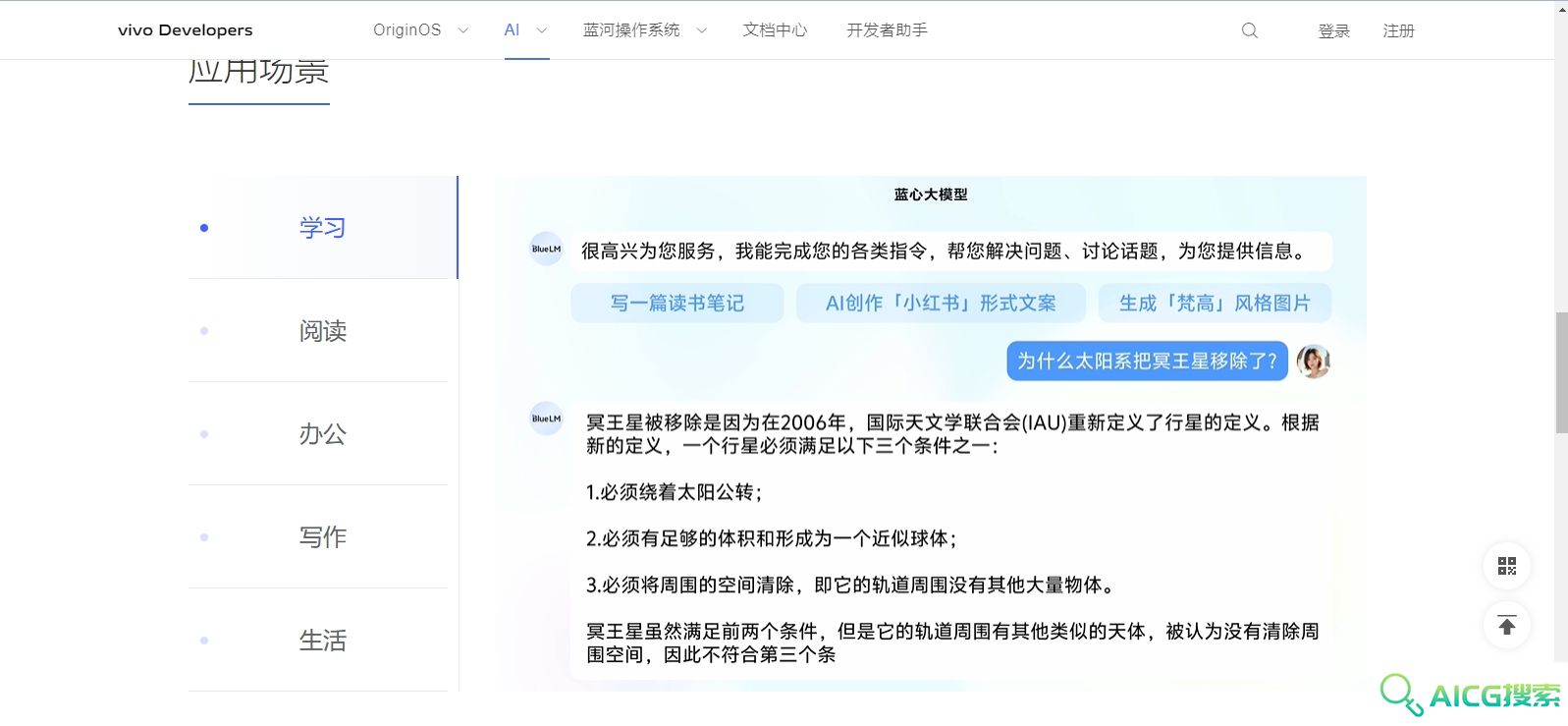
Task: Click the search magnifier icon
Action: click(1250, 30)
